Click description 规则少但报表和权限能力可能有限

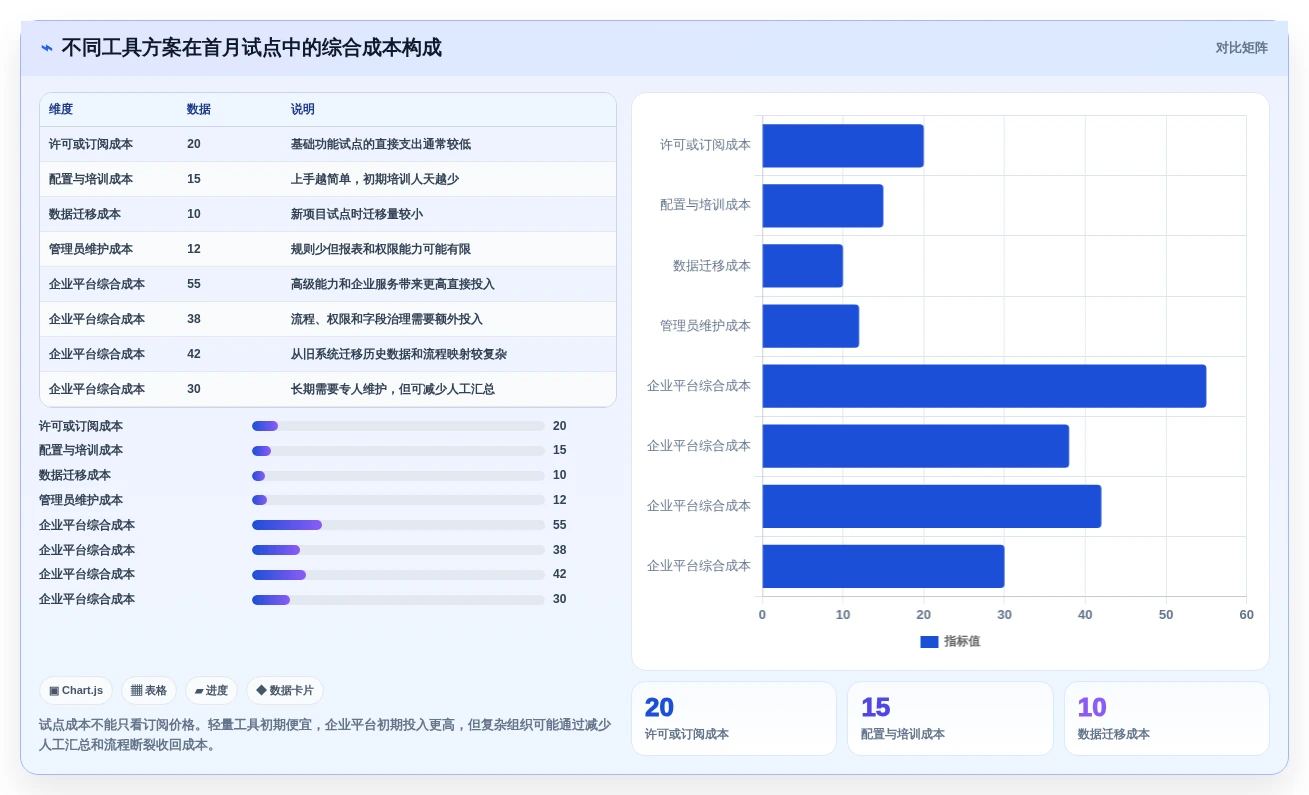click(381, 250)
